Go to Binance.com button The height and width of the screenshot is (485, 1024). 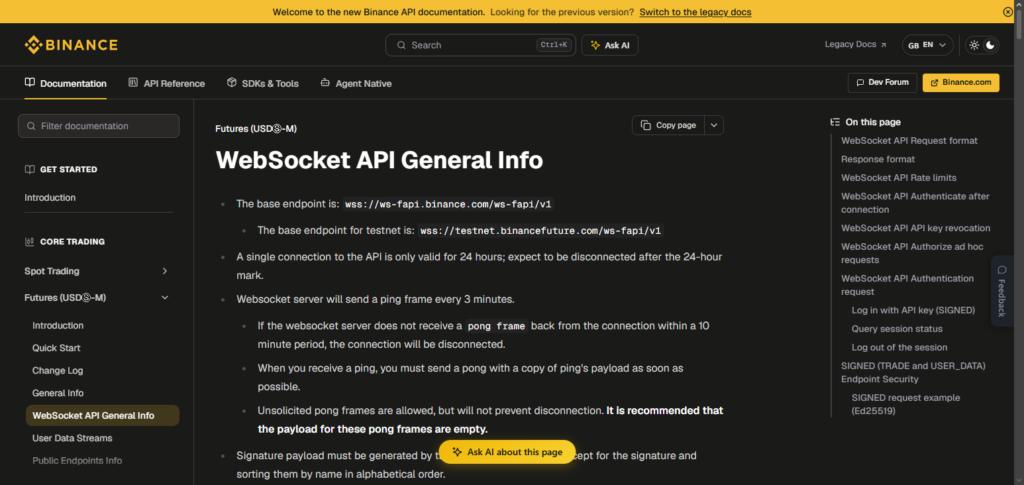coord(961,82)
